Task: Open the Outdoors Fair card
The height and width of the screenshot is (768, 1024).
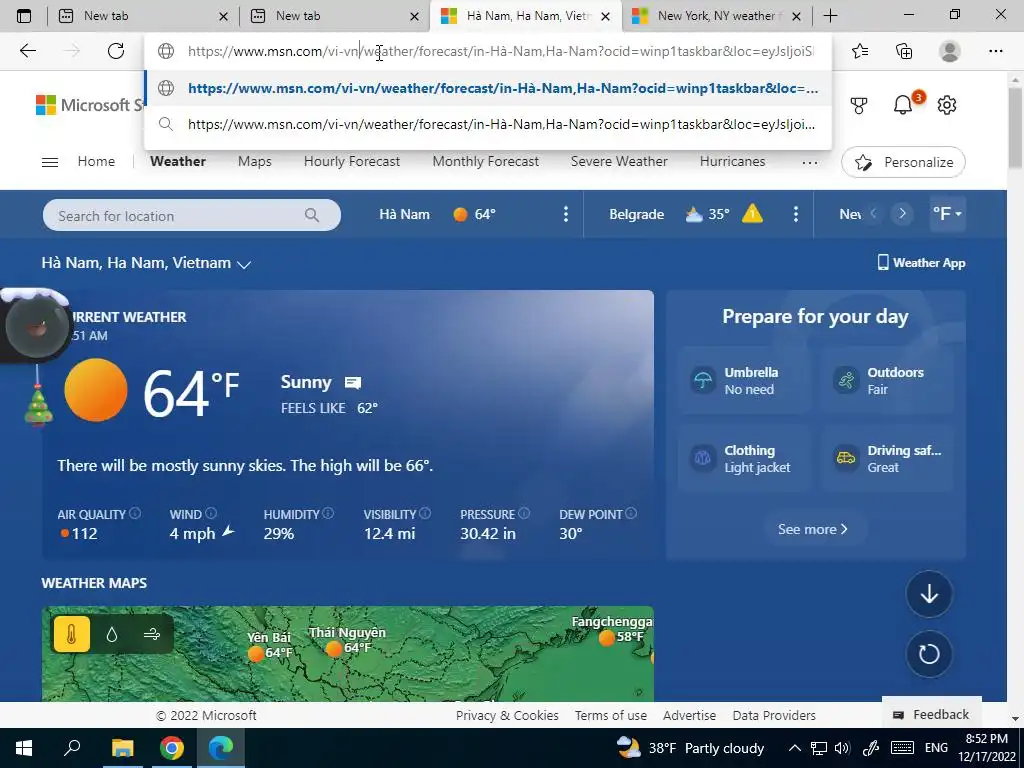Action: 888,381
